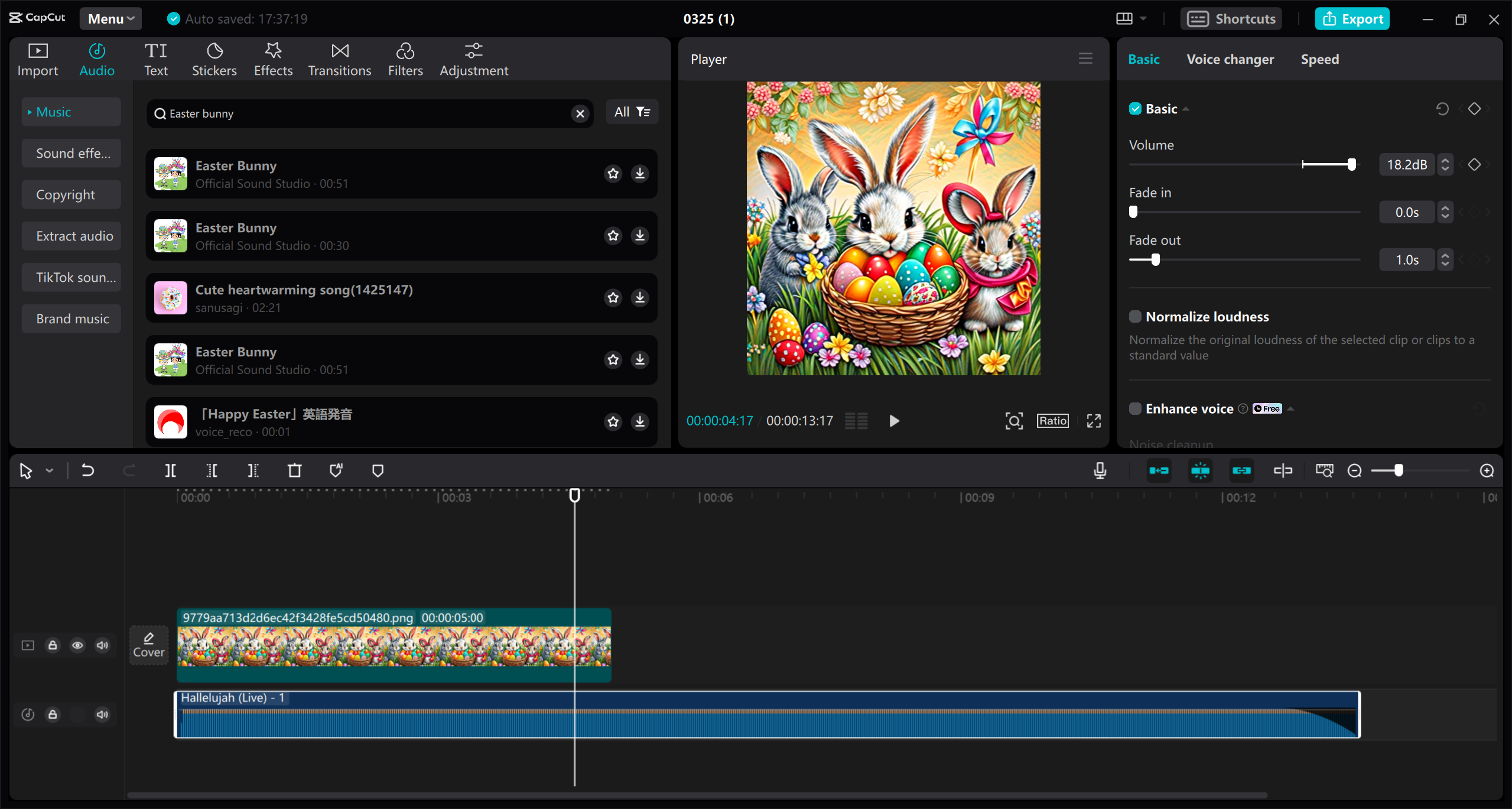
Task: Switch to the Voice changer tab
Action: click(1230, 59)
